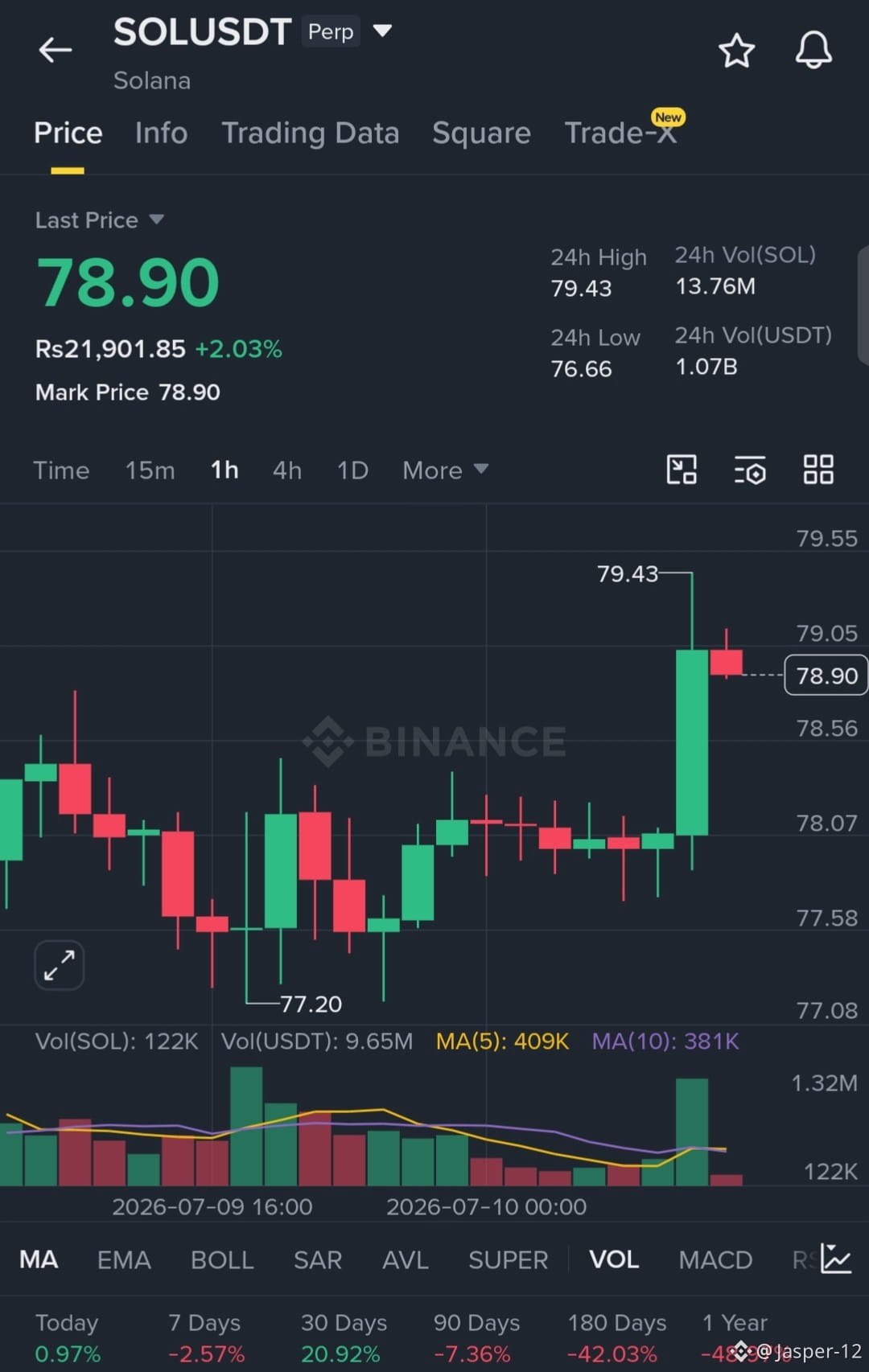Tap the Today 0.97% performance
869x1372 pixels.
pyautogui.click(x=68, y=1338)
